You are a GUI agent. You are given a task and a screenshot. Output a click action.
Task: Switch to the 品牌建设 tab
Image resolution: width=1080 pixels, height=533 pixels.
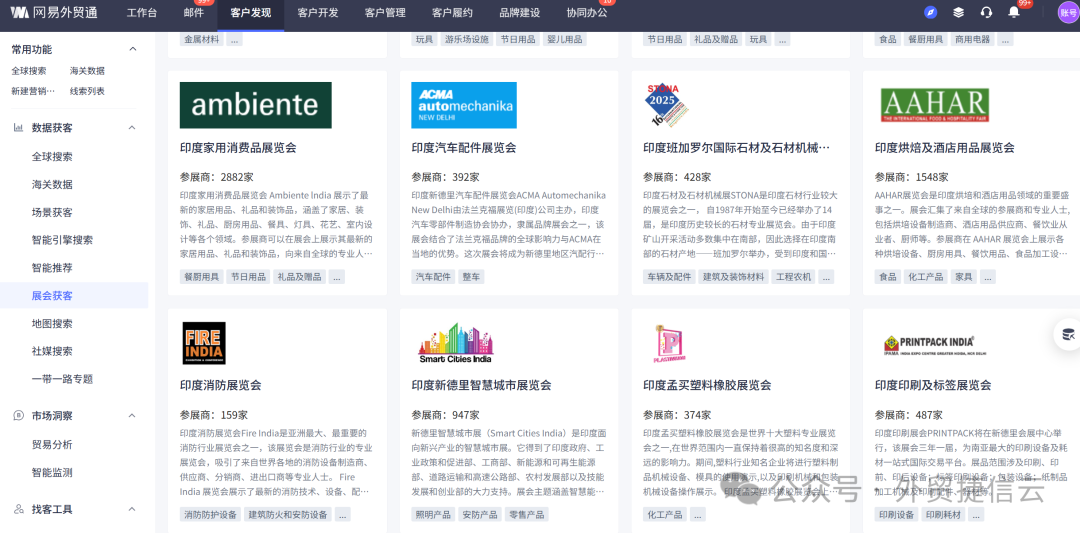tap(519, 12)
